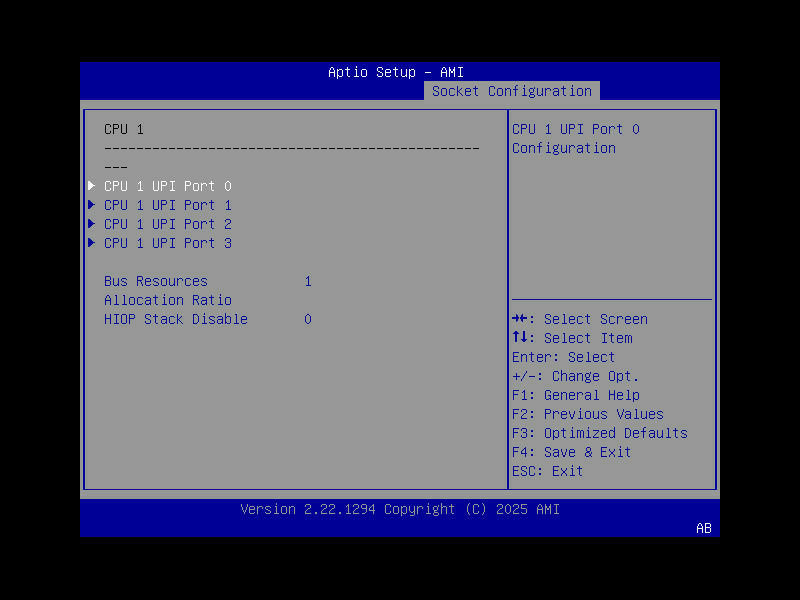Select the CPU 1 heading
The width and height of the screenshot is (800, 600).
point(122,128)
